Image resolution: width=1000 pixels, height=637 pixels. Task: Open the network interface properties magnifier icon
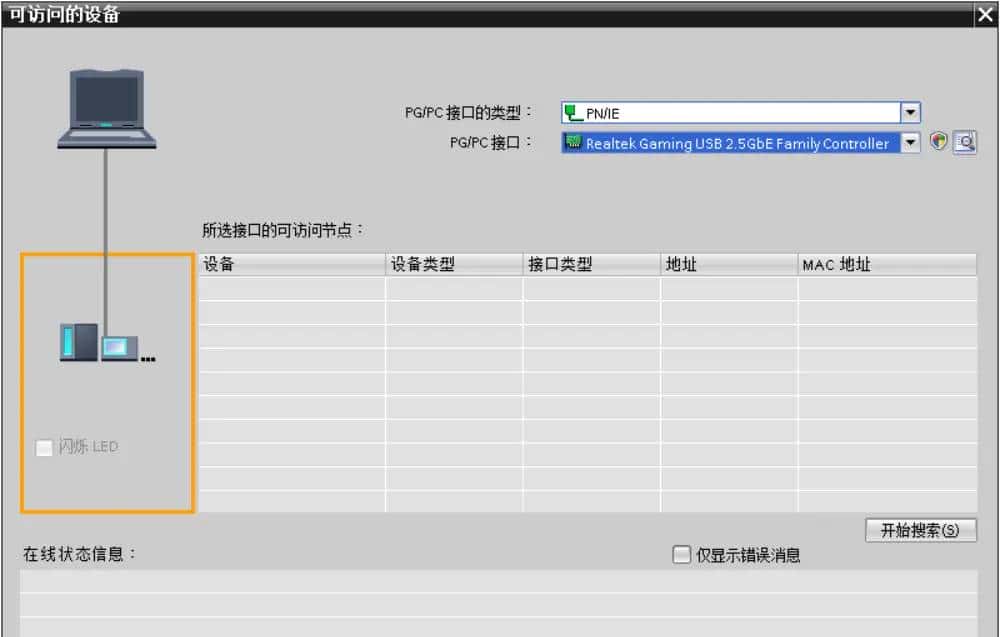coord(963,142)
